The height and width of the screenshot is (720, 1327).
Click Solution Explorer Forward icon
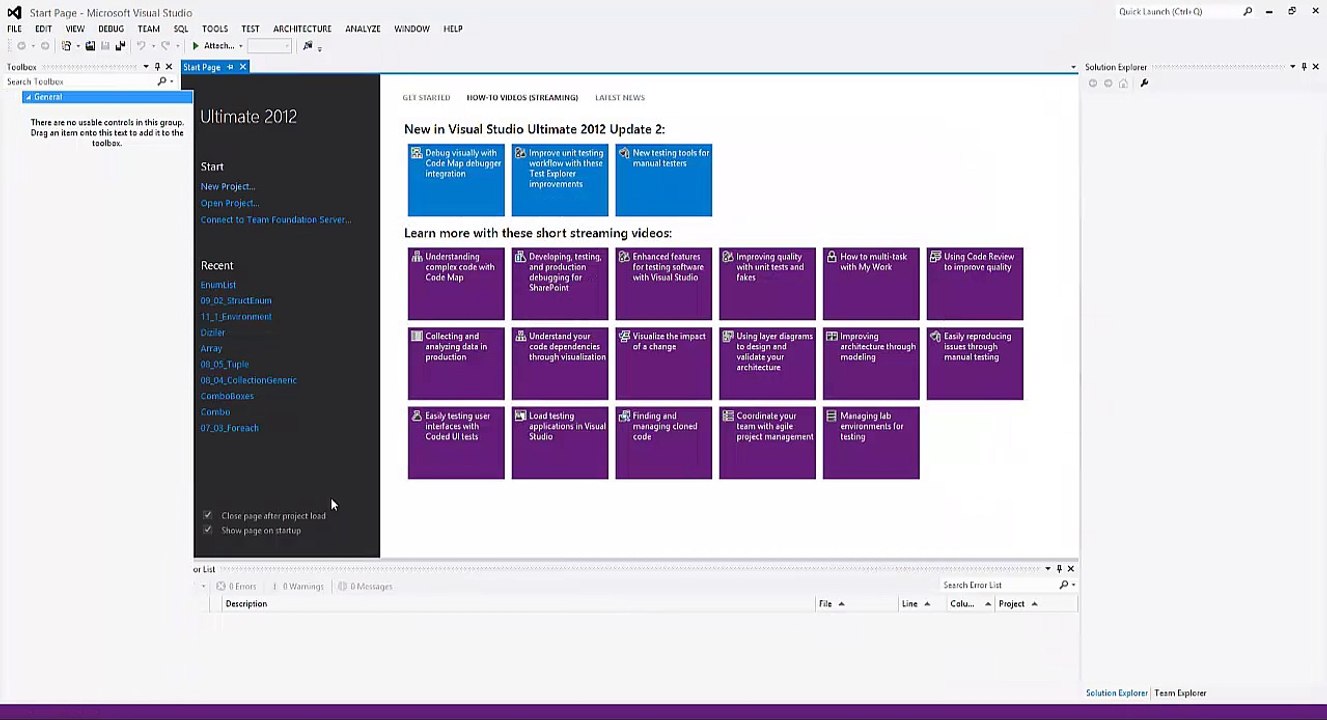coord(1108,83)
